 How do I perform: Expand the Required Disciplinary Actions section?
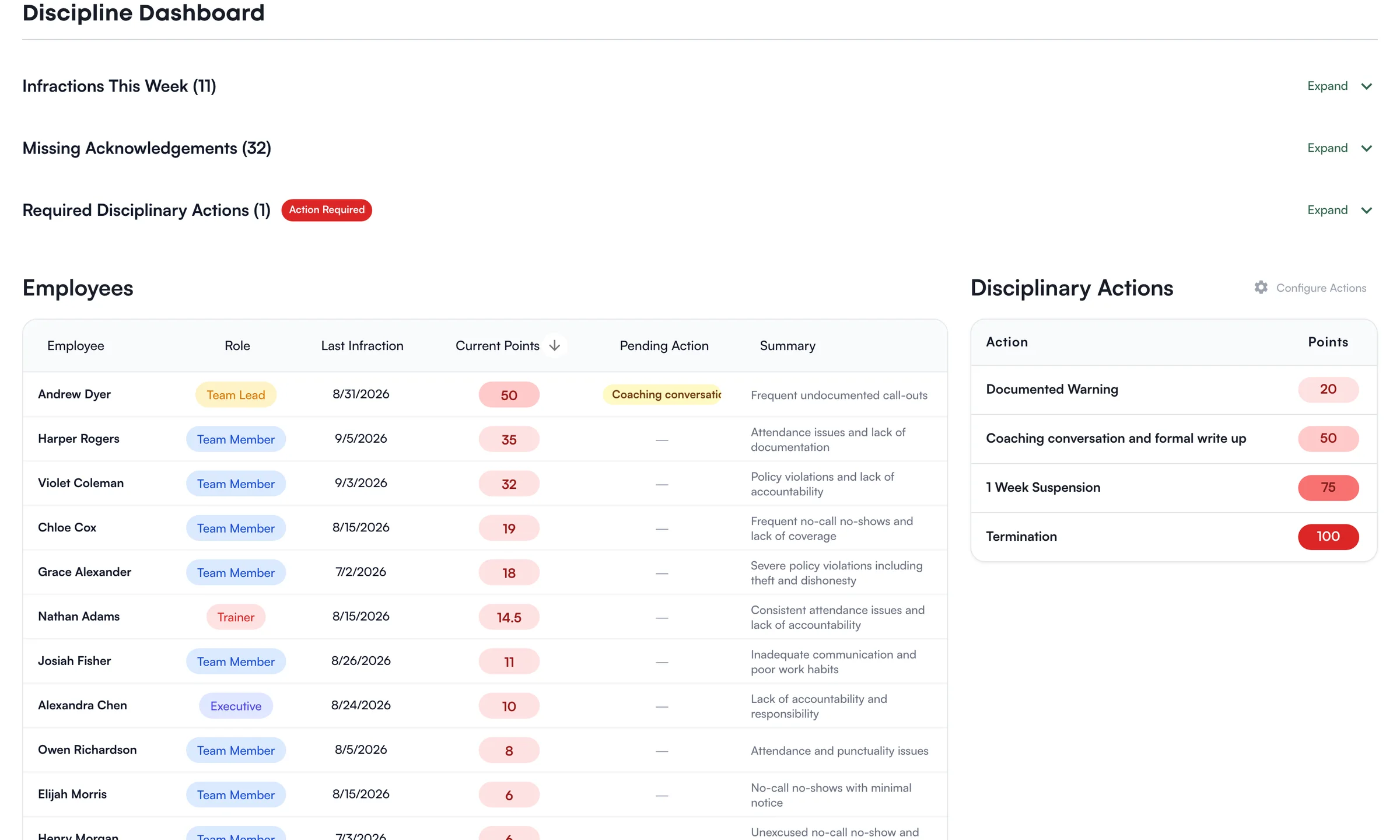(x=1340, y=210)
